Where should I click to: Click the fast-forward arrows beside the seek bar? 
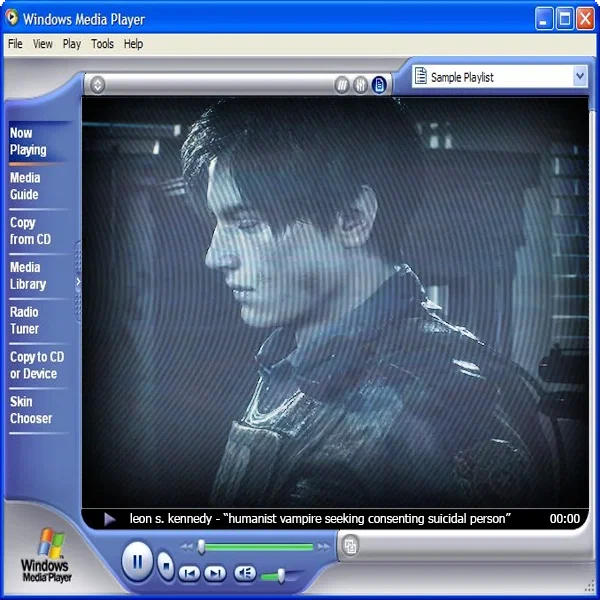[x=324, y=547]
